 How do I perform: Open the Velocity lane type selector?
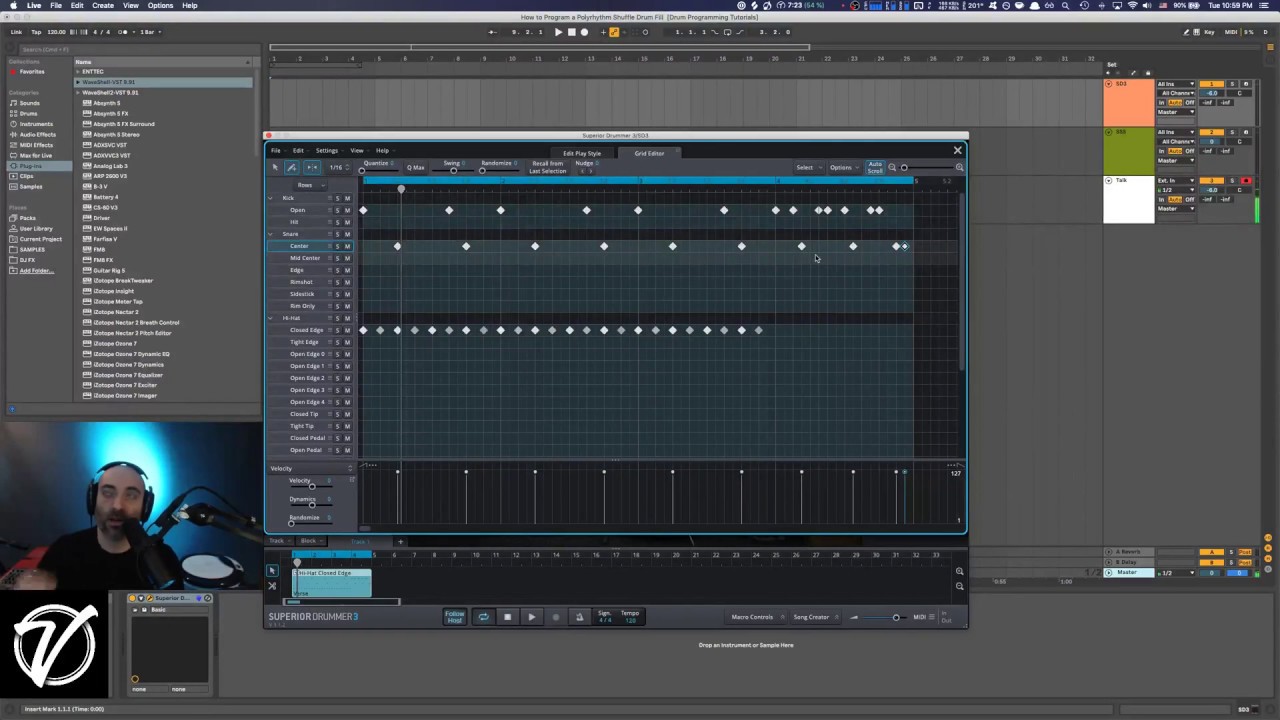pos(310,468)
